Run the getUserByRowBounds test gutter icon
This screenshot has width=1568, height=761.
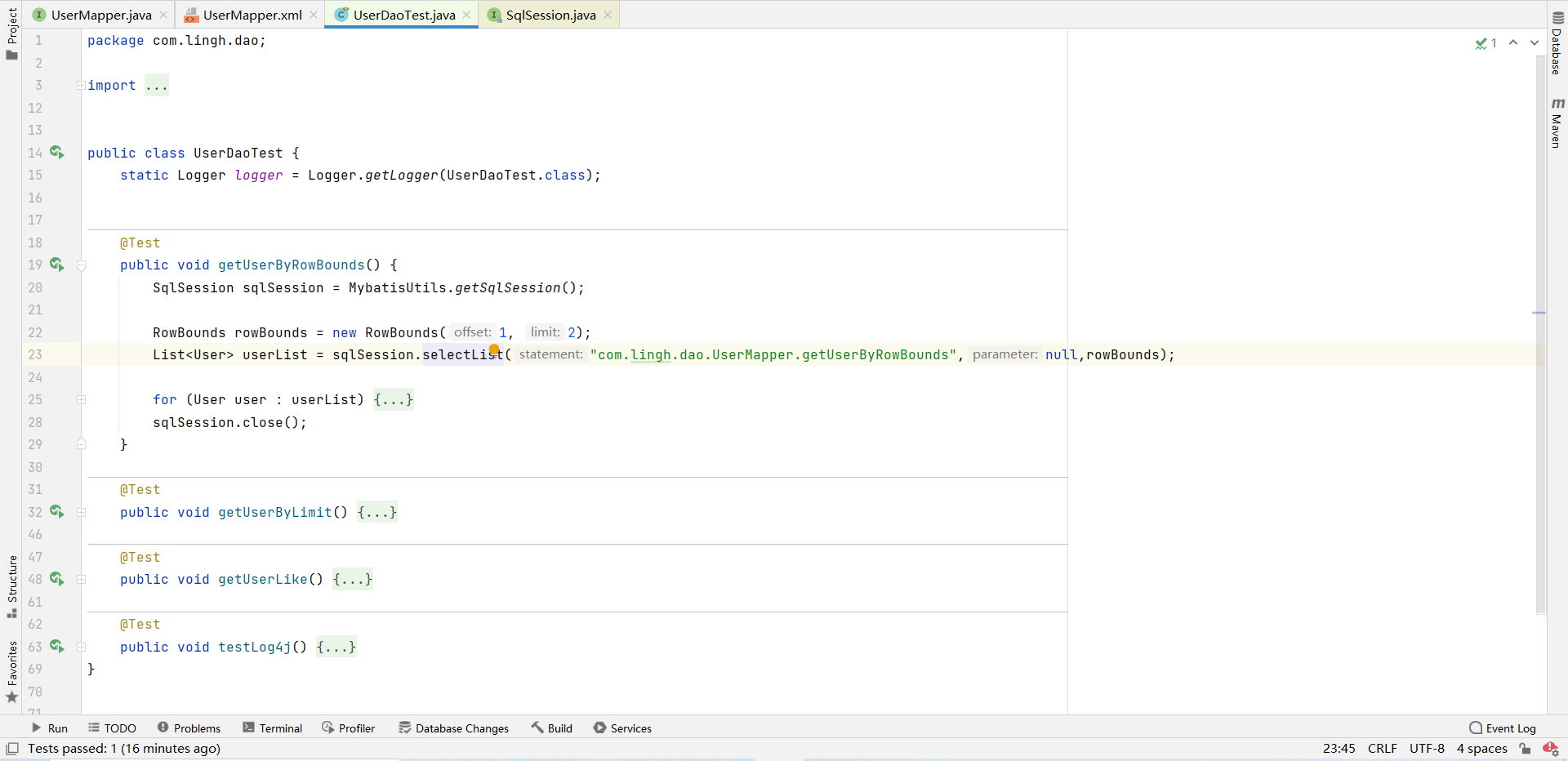pos(56,264)
